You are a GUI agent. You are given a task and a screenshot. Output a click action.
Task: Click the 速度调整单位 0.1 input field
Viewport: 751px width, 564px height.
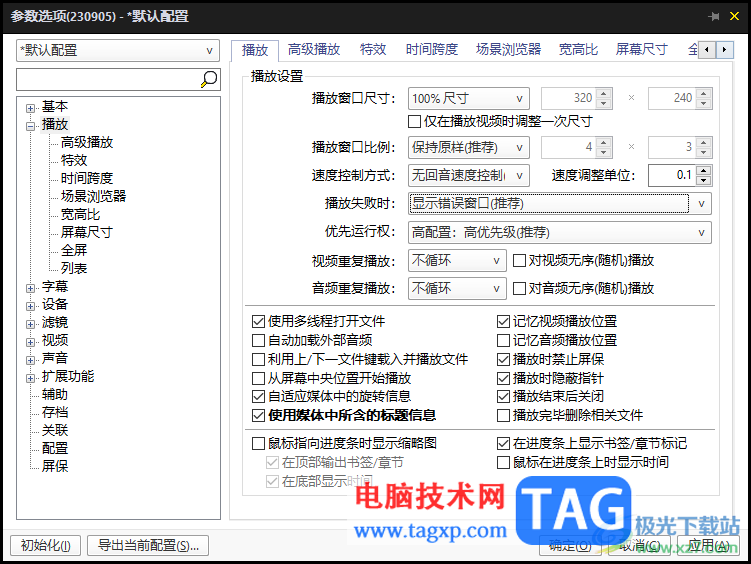[x=672, y=175]
